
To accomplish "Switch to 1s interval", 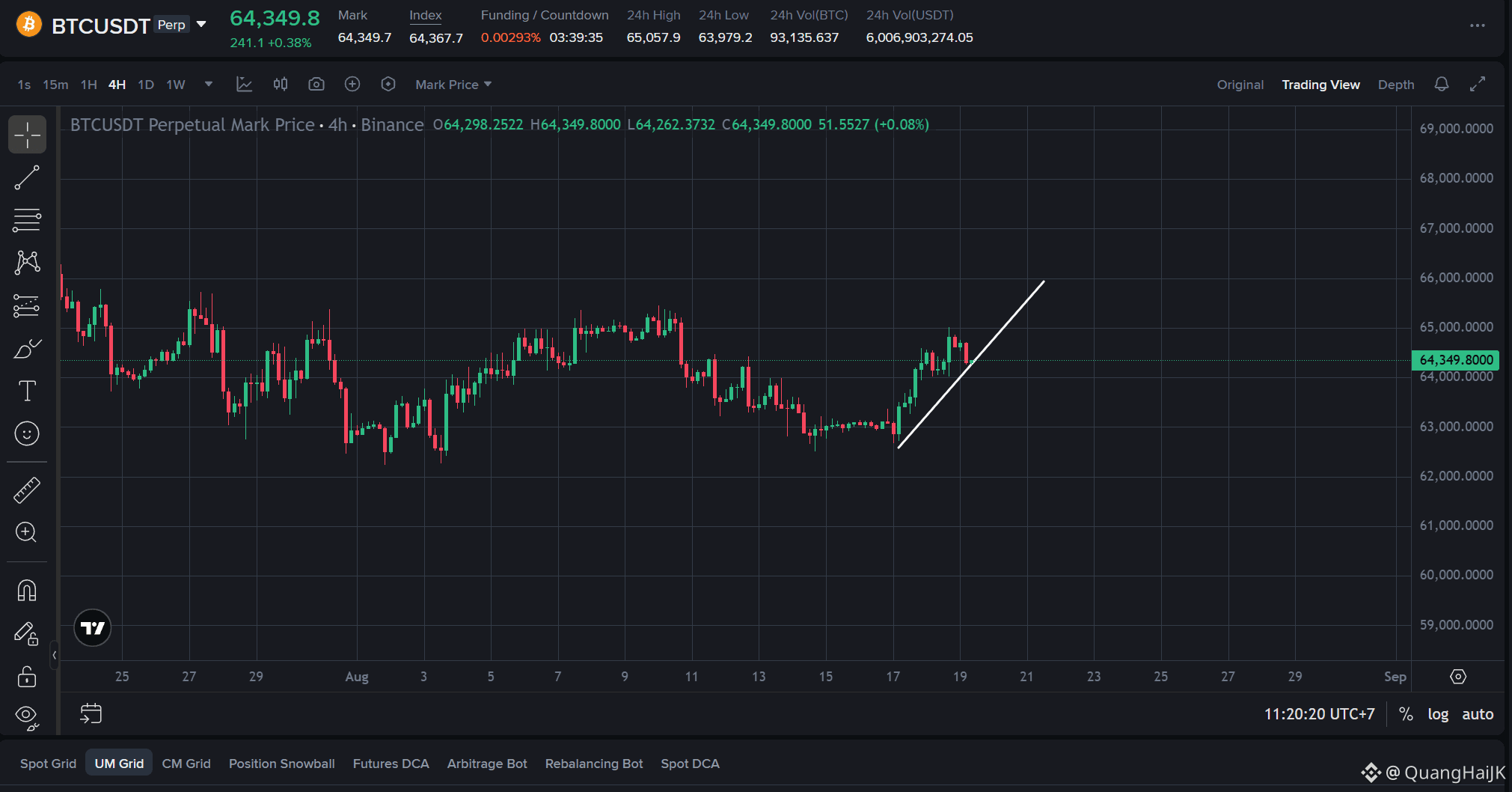I will click(24, 85).
